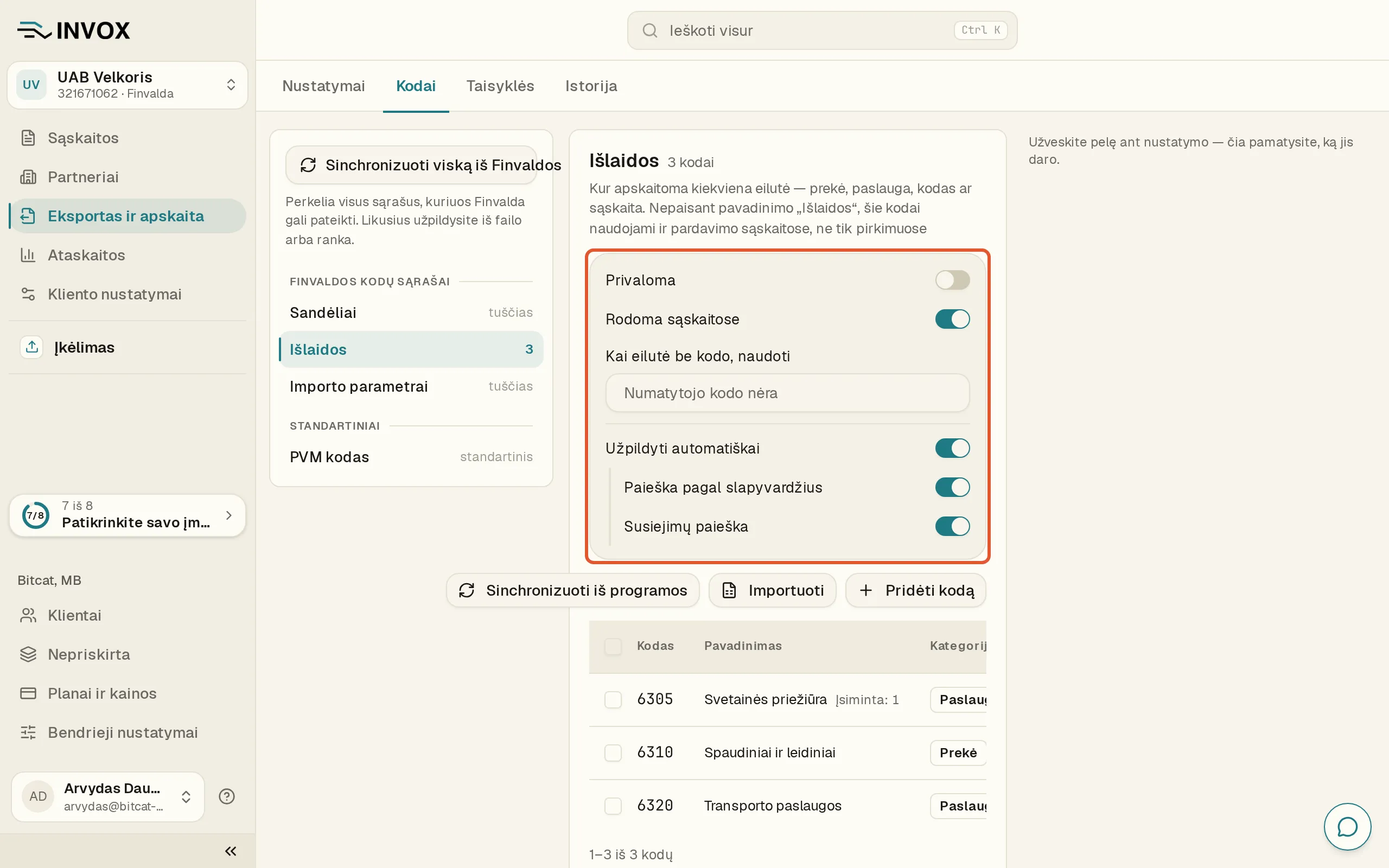Open the Įkėlimas upload page

(128, 347)
